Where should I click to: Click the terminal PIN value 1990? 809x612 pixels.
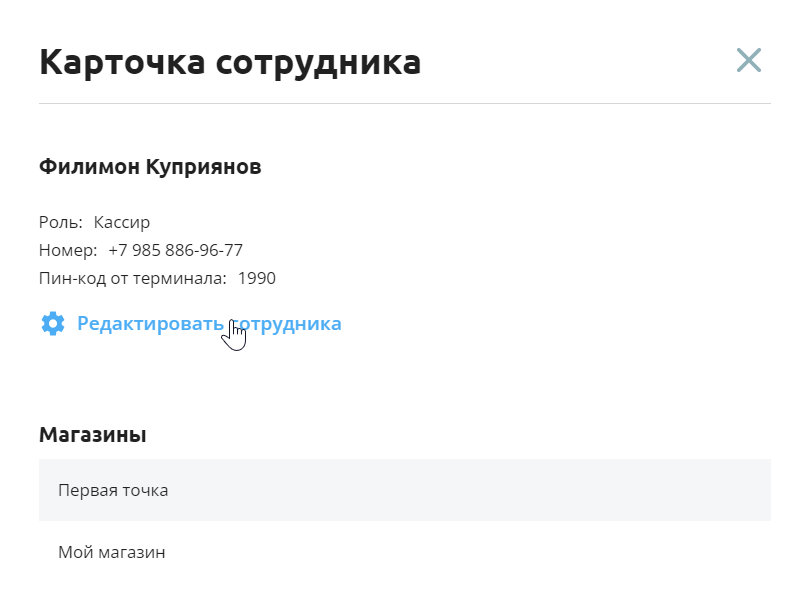tap(257, 278)
